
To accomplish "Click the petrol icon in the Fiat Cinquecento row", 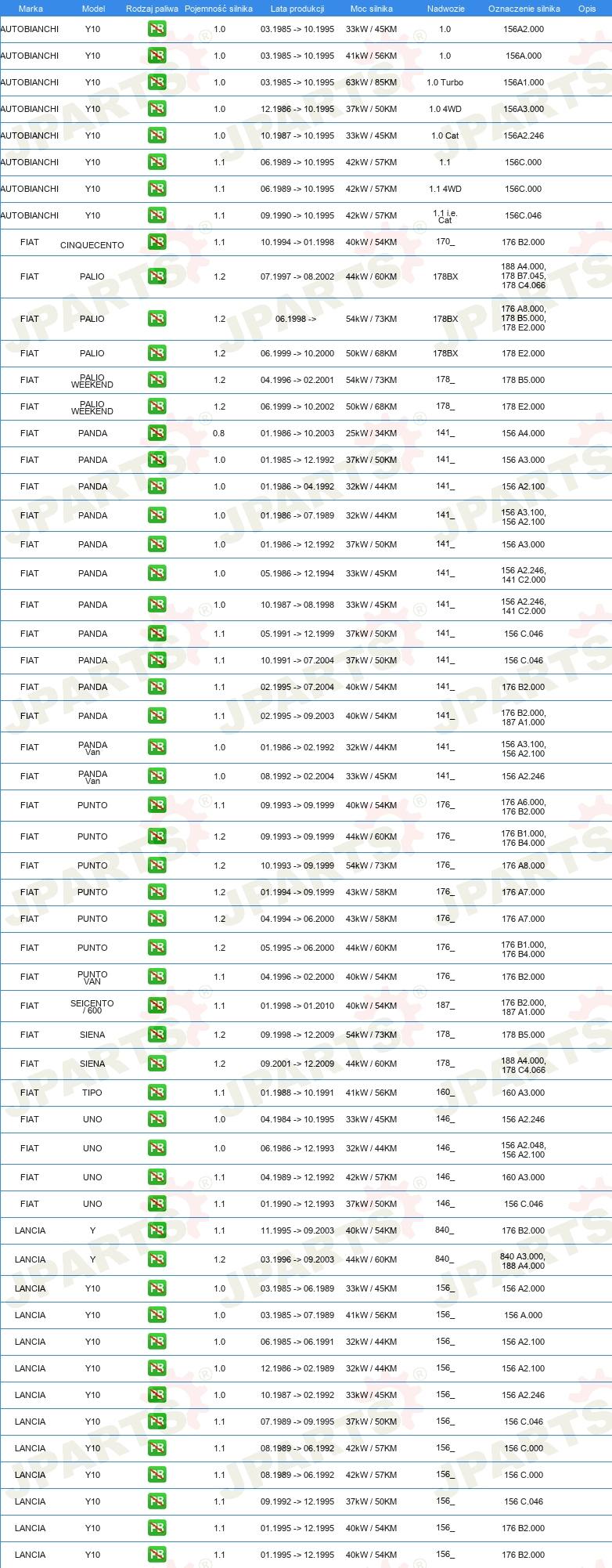I will point(157,242).
